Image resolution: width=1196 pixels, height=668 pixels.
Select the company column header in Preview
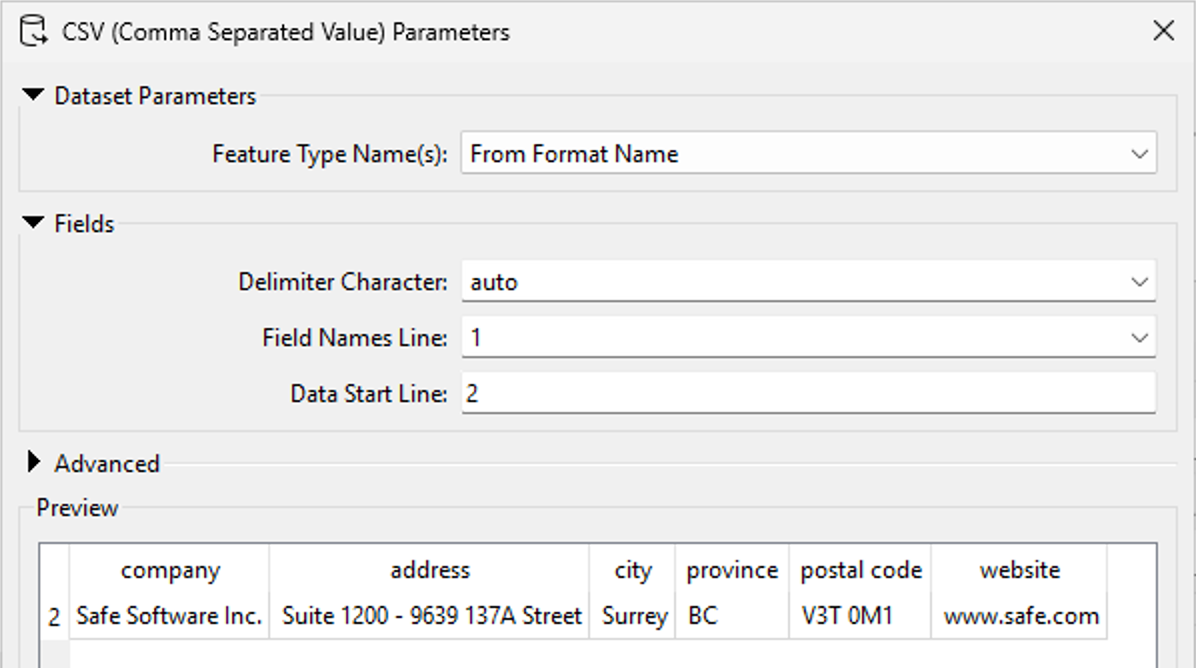(x=168, y=570)
